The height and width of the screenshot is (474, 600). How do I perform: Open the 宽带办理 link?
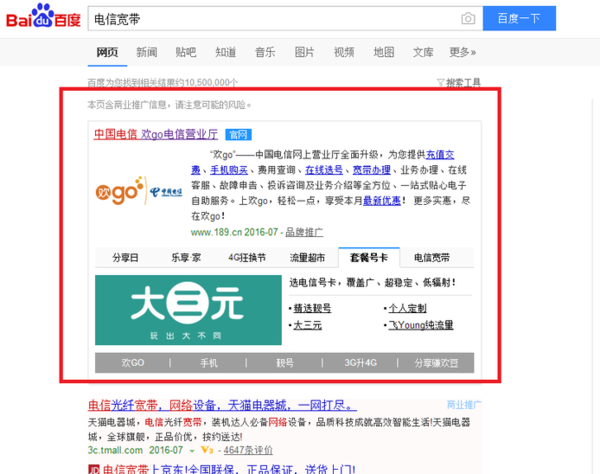click(x=371, y=170)
